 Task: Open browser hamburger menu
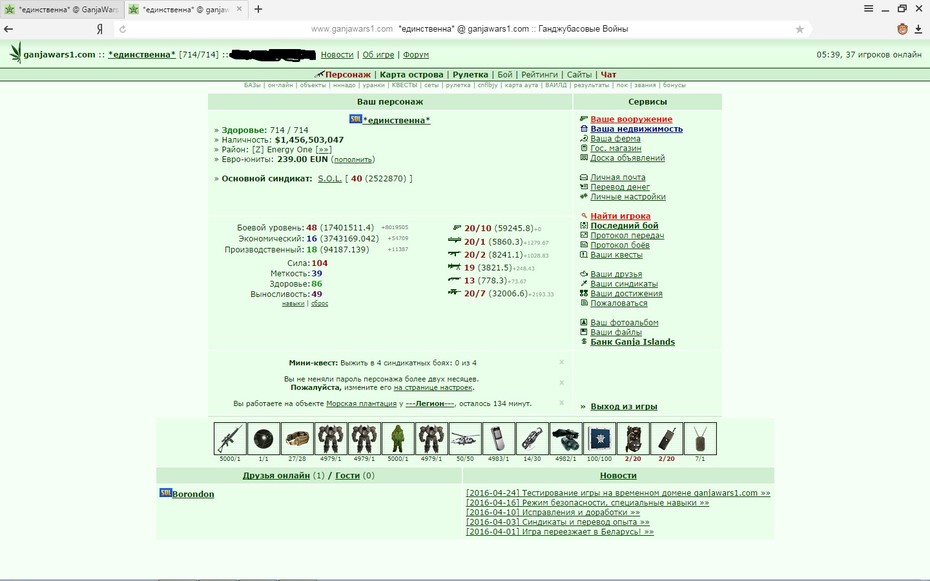(868, 9)
